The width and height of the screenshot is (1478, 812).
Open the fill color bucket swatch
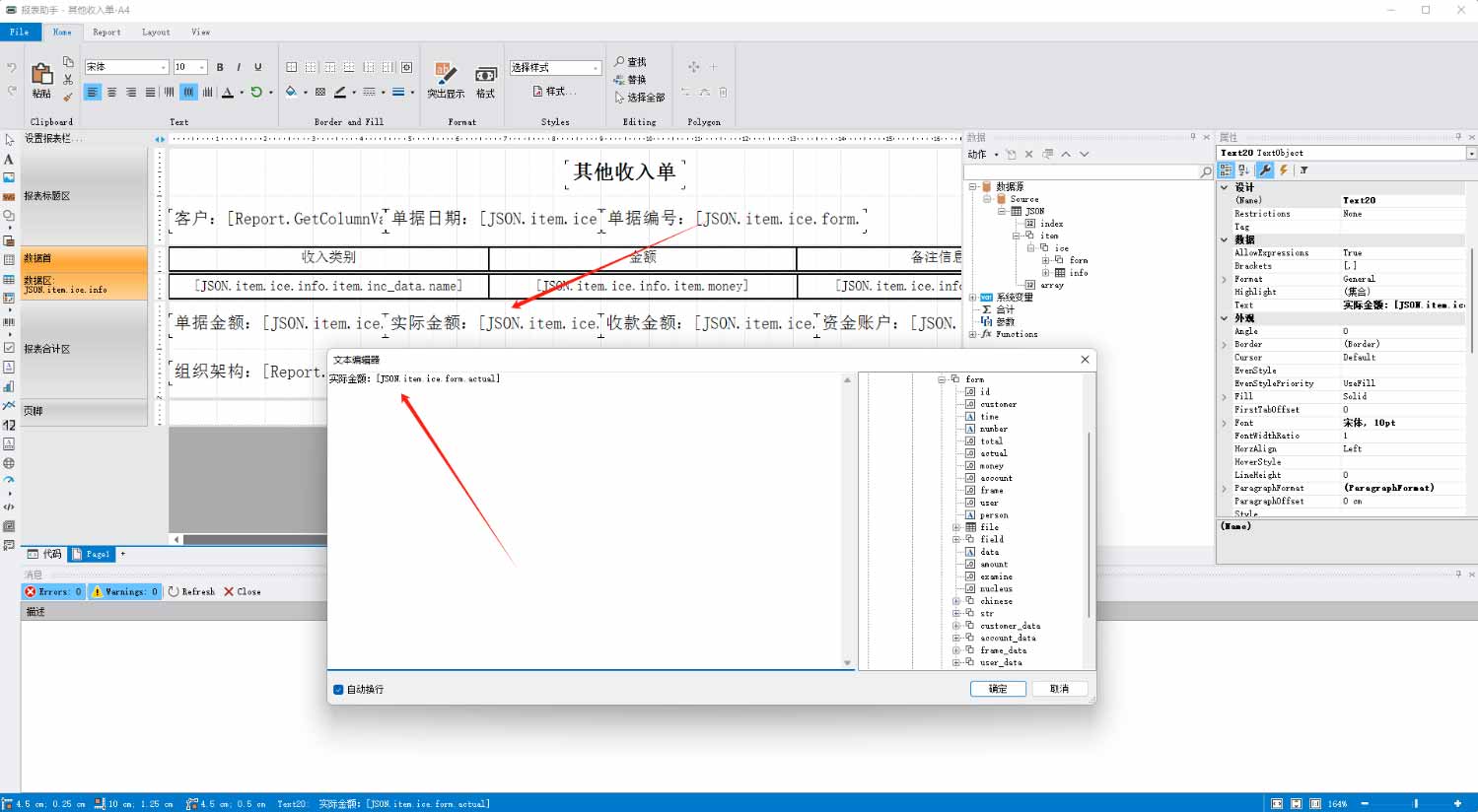point(292,93)
